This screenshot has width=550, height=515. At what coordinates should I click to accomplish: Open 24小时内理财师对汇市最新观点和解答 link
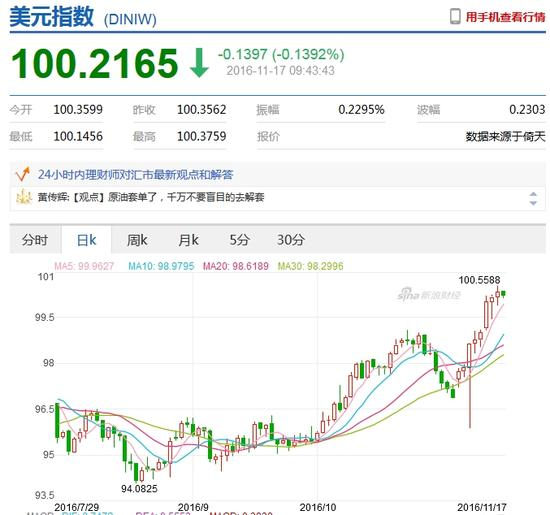coord(135,174)
